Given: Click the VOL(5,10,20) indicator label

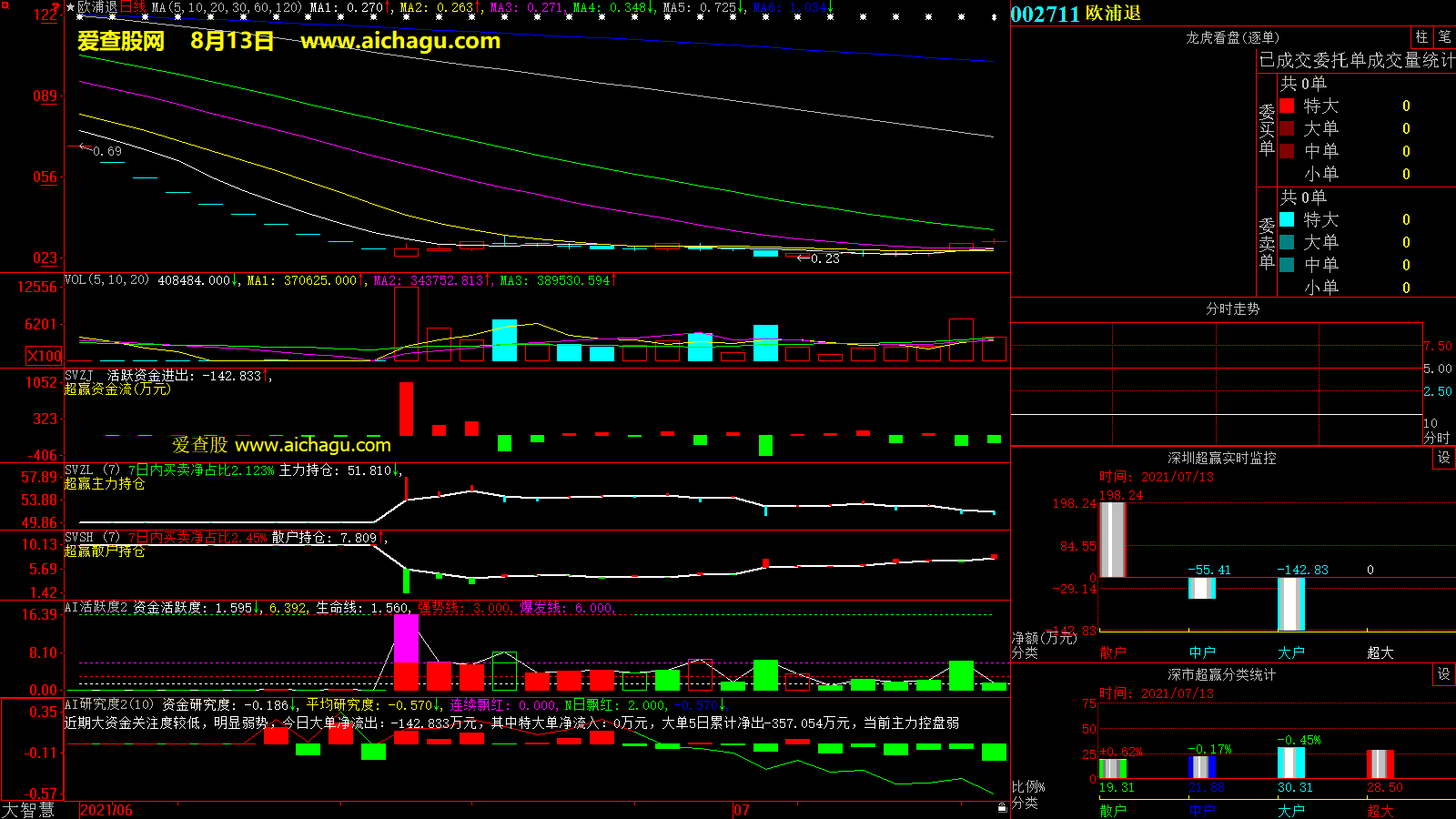Looking at the screenshot, I should pyautogui.click(x=106, y=279).
